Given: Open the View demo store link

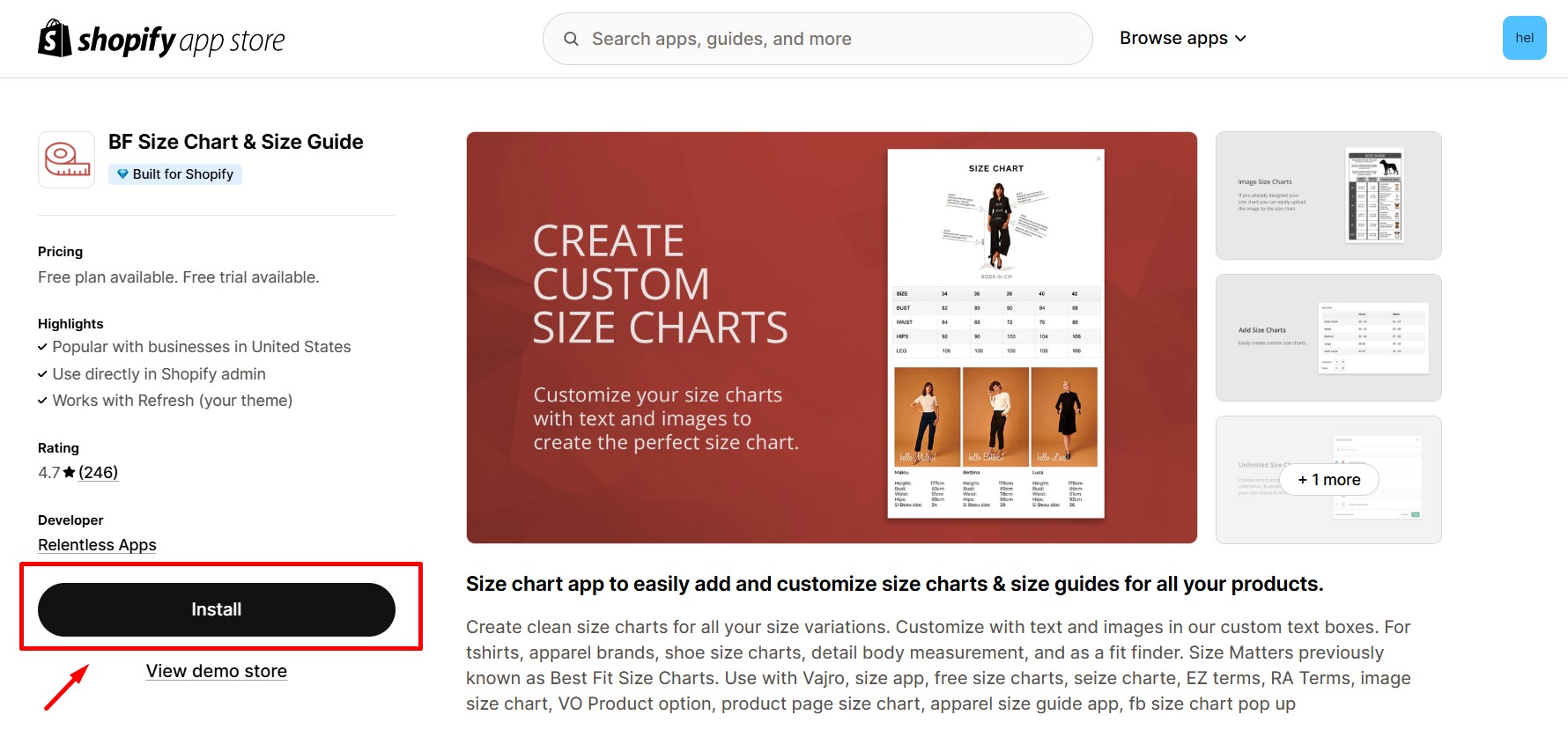Looking at the screenshot, I should pos(216,670).
